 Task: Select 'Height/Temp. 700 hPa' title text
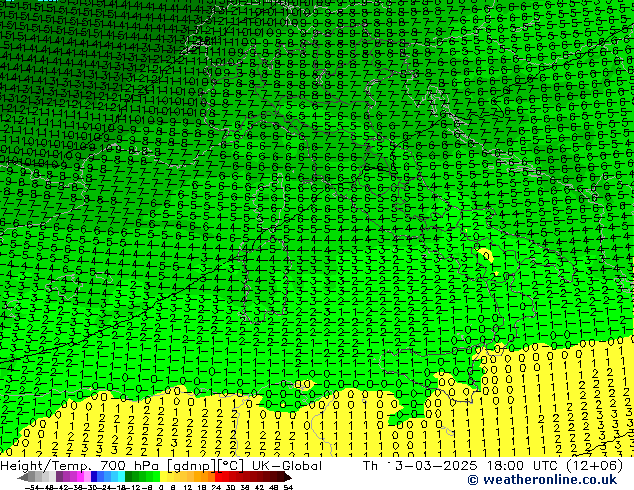79,466
